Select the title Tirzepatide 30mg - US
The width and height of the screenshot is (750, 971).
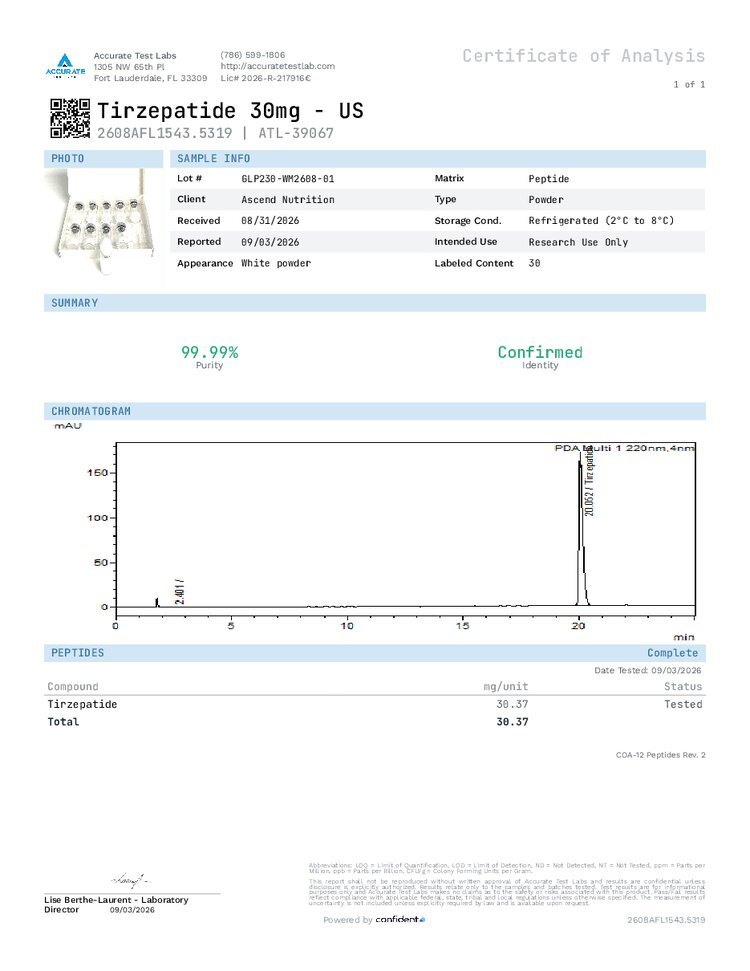tap(230, 111)
